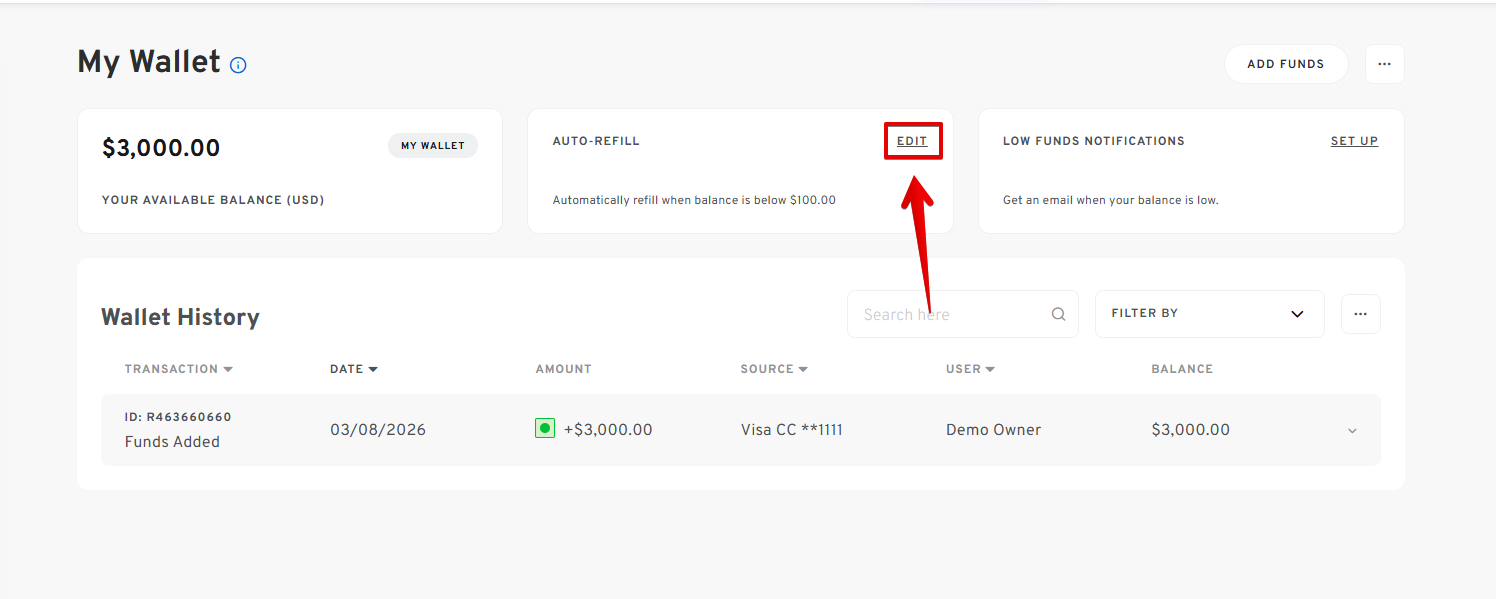This screenshot has width=1496, height=599.
Task: Click the green status icon beside +$3,000.00
Action: 545,429
